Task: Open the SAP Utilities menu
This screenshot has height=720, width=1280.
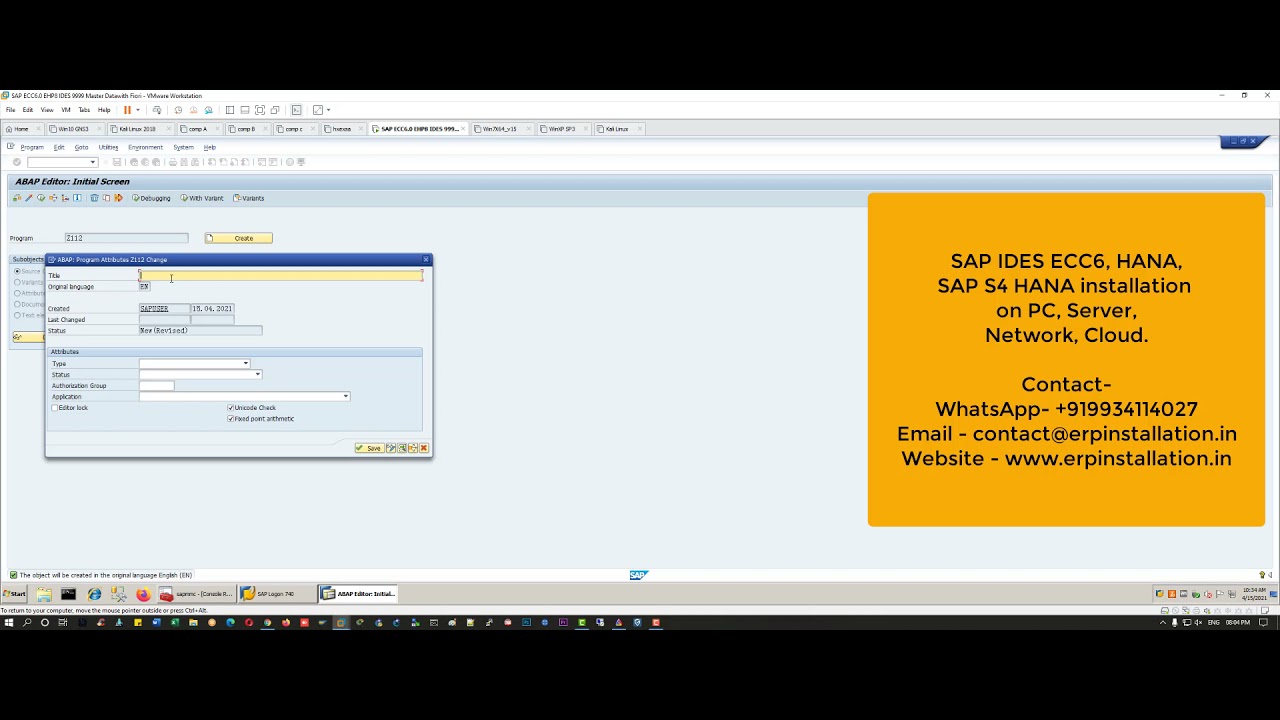Action: coord(108,147)
